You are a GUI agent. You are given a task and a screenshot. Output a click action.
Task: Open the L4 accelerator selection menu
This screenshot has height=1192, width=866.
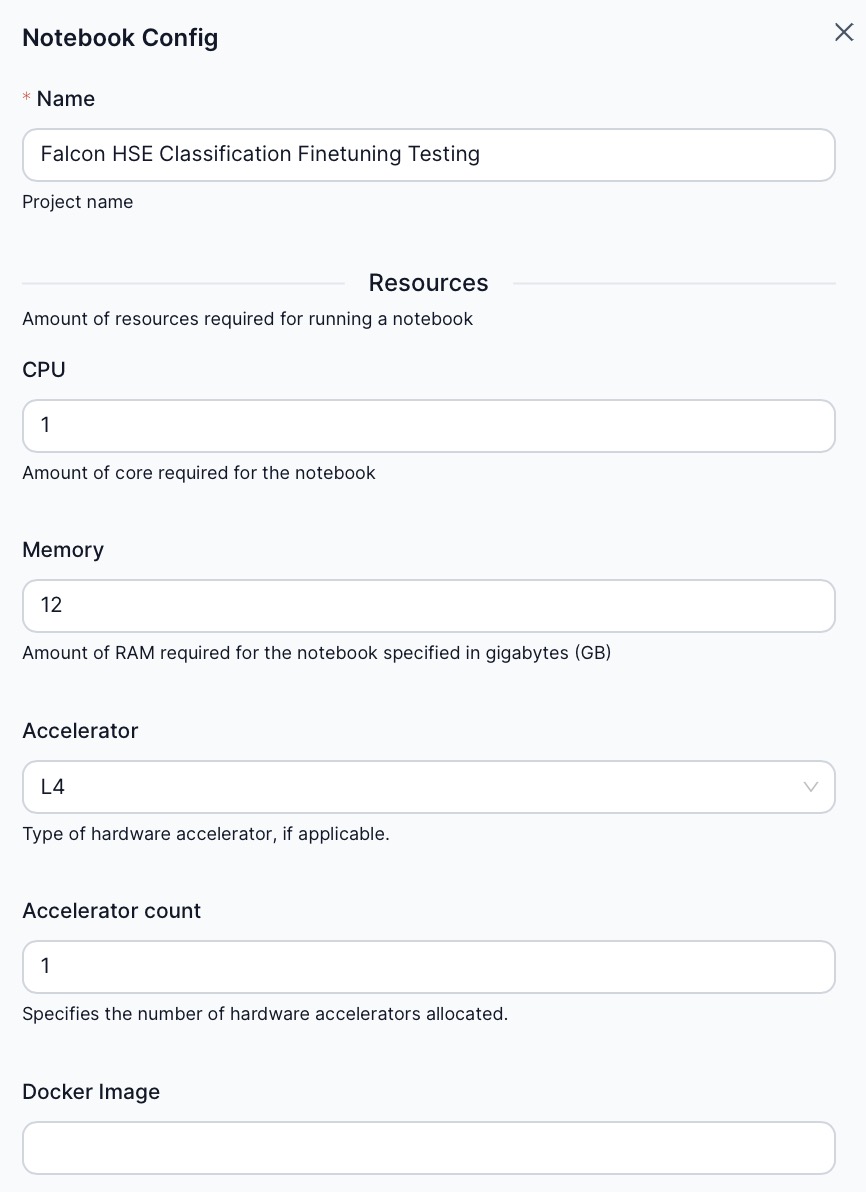point(428,787)
